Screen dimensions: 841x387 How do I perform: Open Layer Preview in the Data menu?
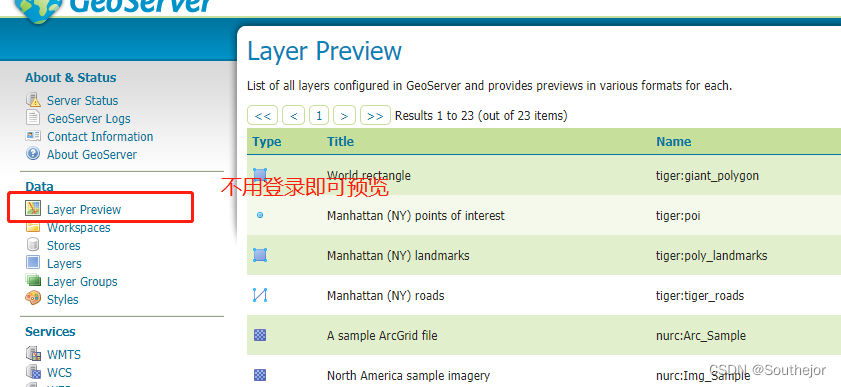tap(84, 209)
